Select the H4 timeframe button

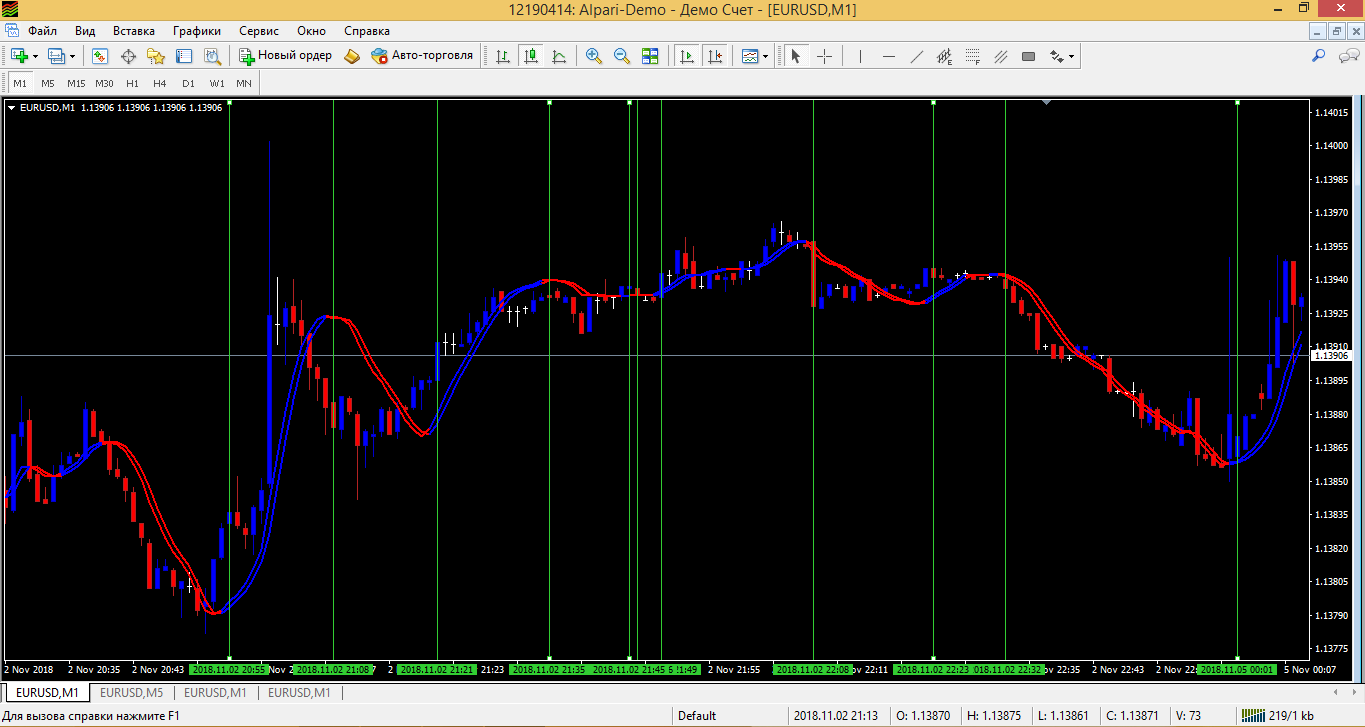(x=160, y=83)
